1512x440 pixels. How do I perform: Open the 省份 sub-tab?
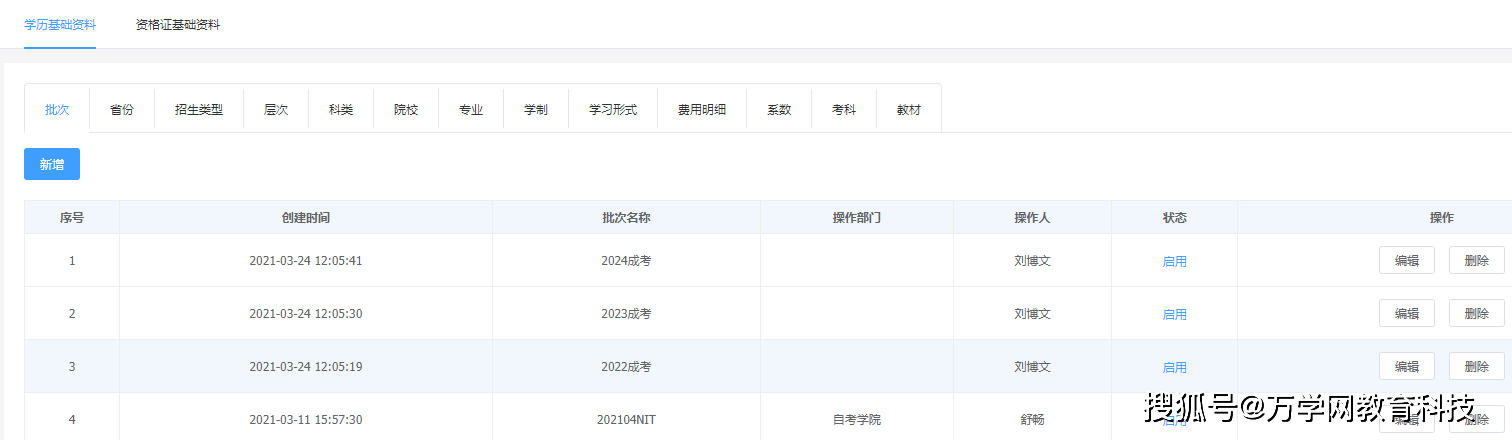point(122,110)
